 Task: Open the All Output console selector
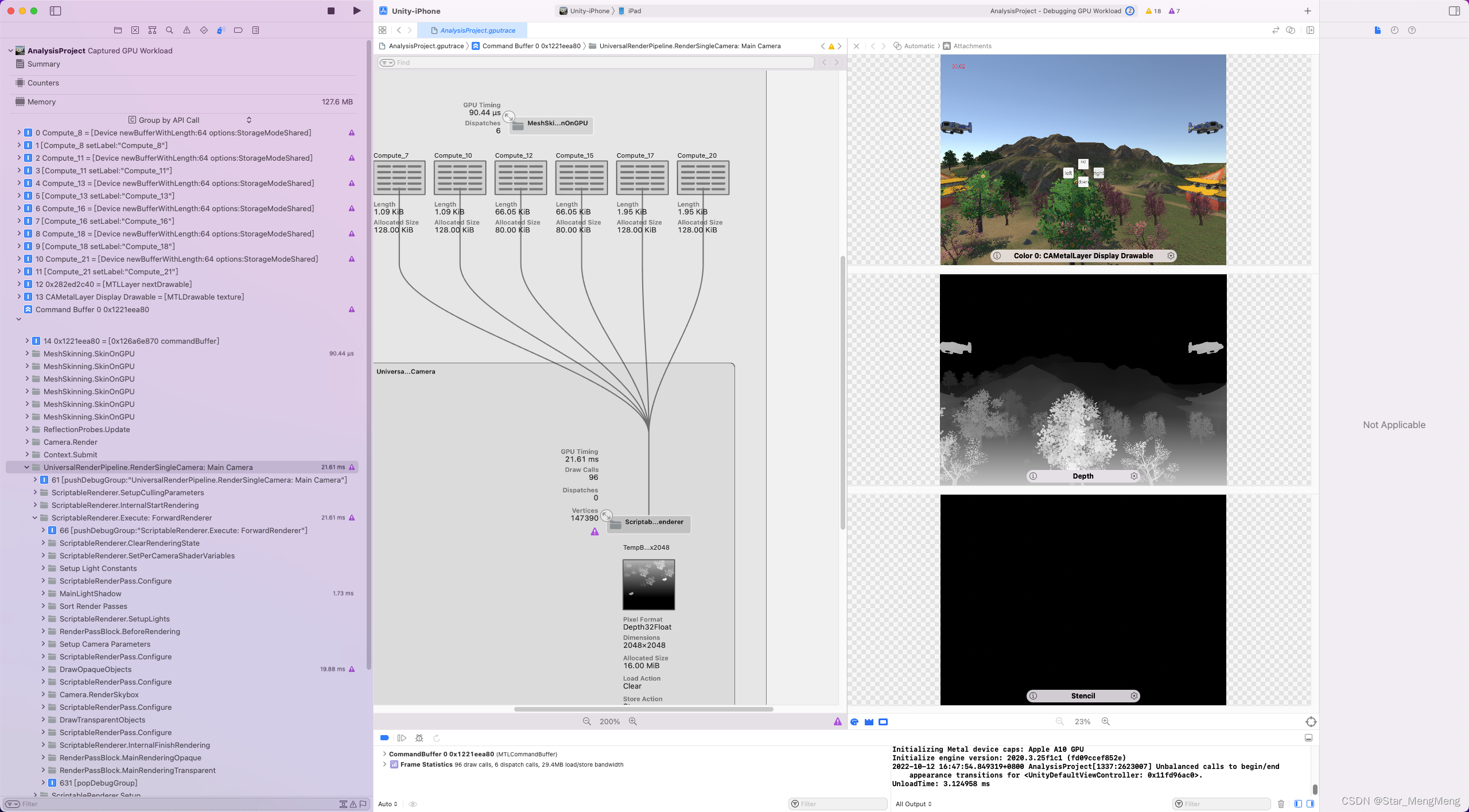tap(914, 804)
